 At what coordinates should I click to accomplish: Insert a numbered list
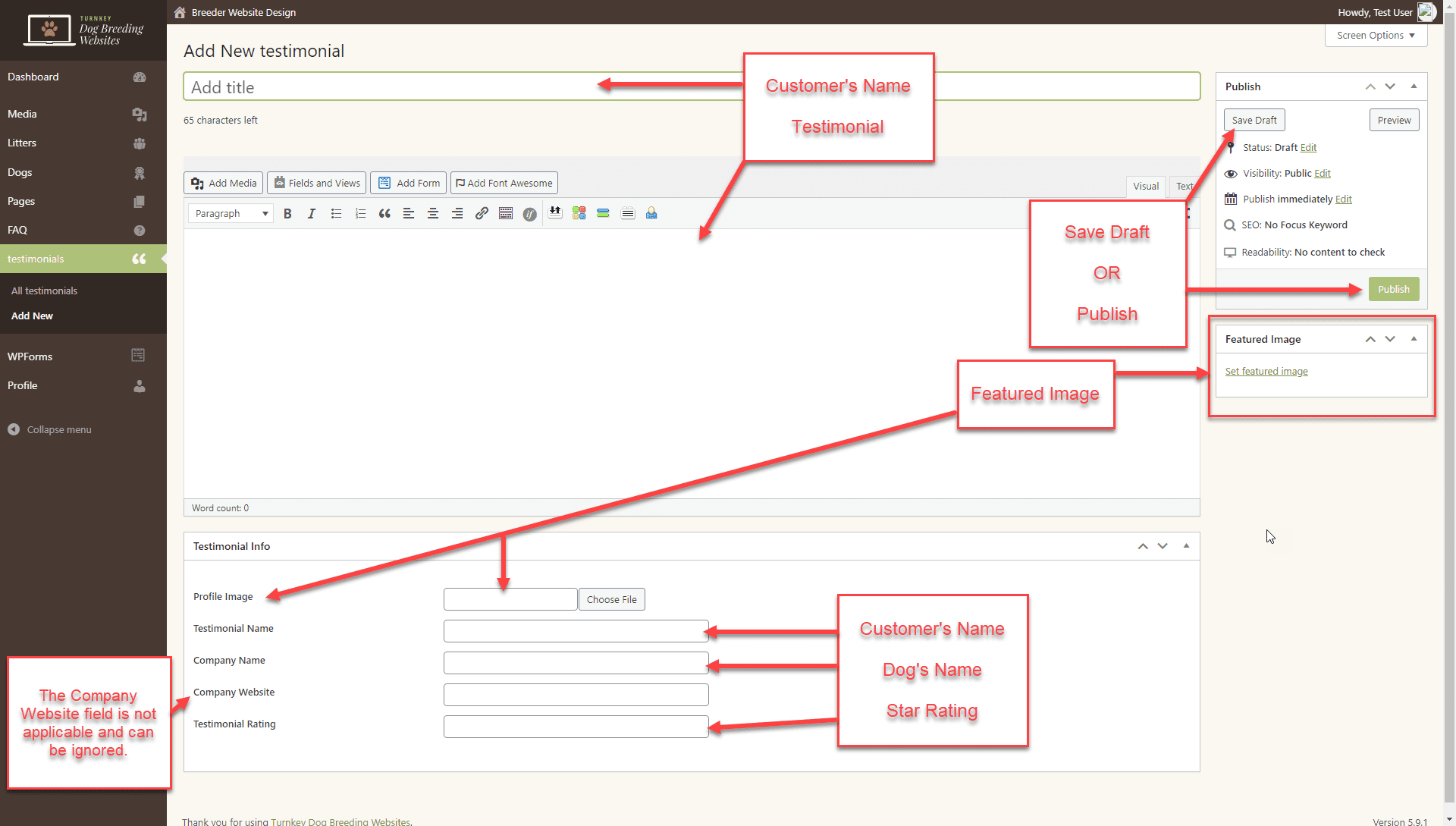pos(360,214)
